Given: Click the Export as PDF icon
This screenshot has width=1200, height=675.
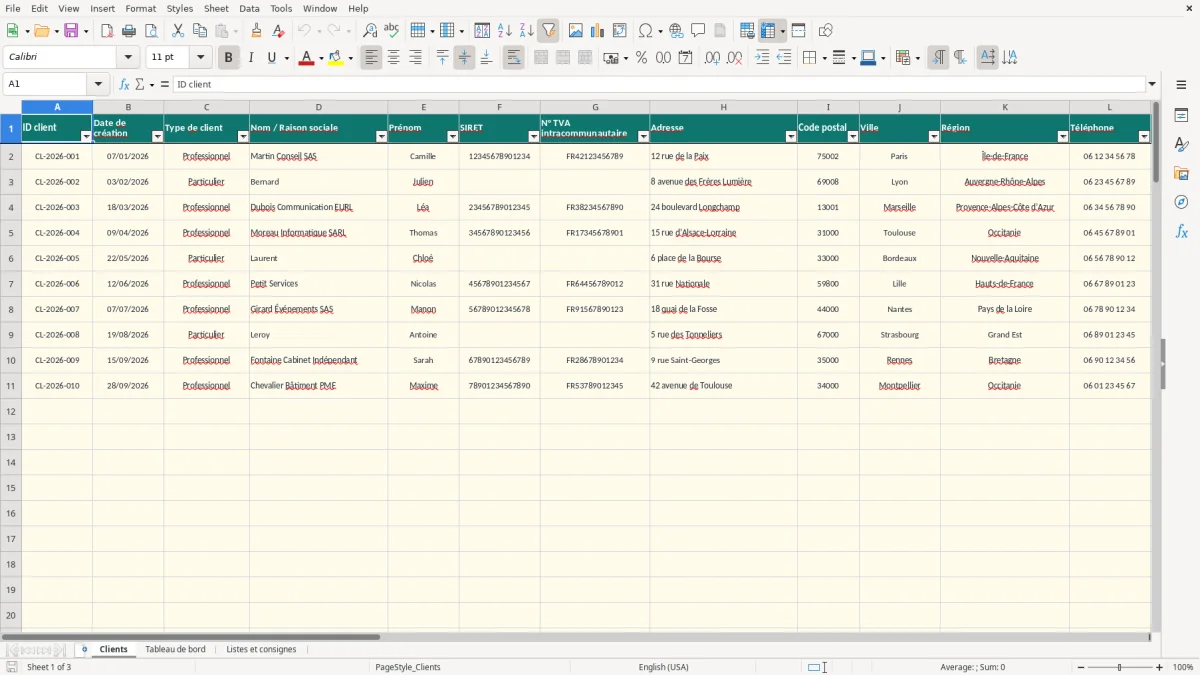Looking at the screenshot, I should coord(107,31).
